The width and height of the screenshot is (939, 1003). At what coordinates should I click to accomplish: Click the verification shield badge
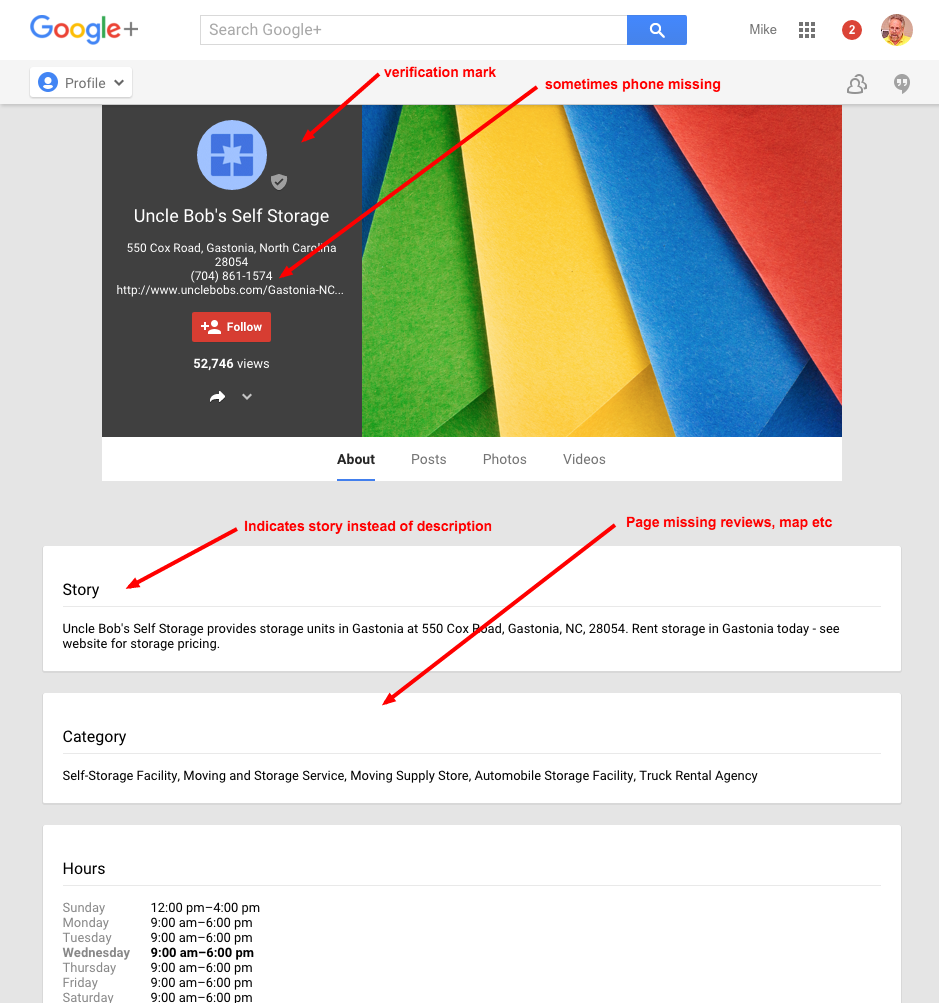pyautogui.click(x=279, y=182)
